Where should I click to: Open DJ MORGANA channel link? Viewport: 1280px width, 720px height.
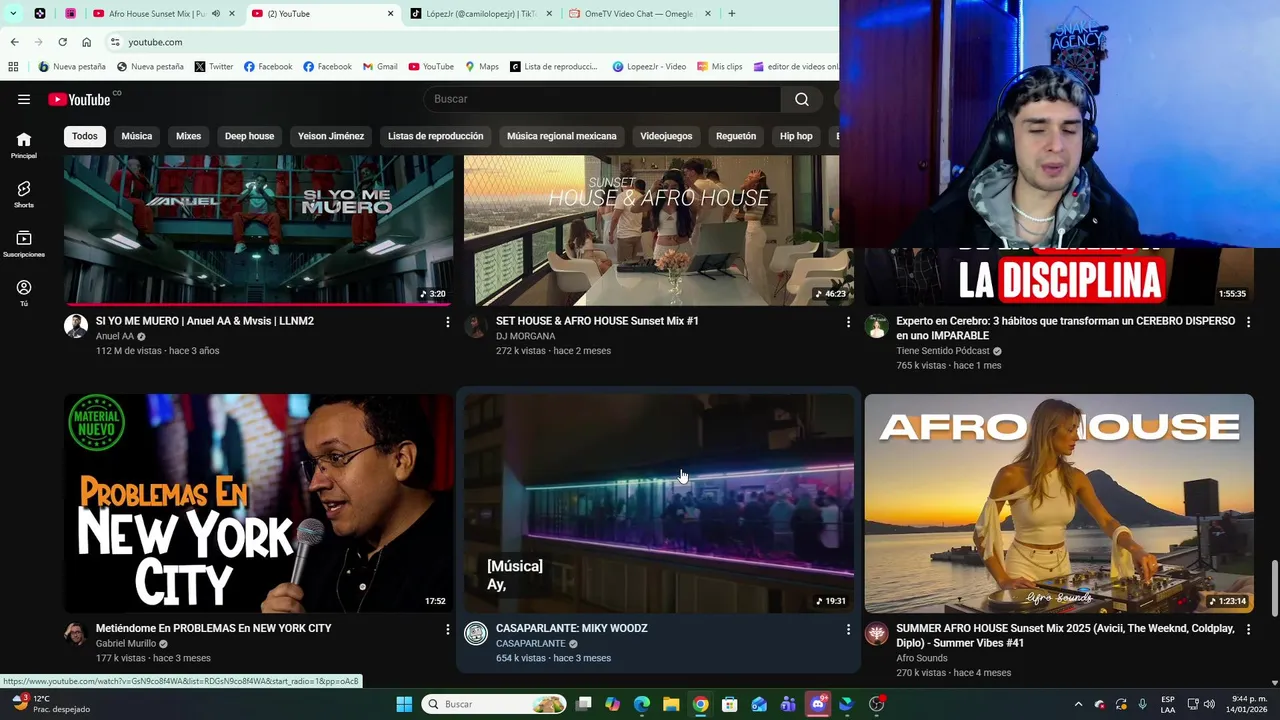[525, 336]
